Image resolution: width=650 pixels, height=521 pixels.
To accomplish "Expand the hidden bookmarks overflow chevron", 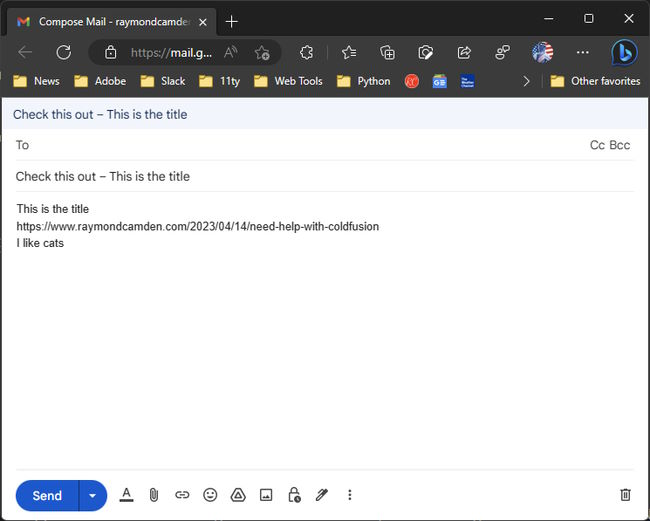I will click(527, 81).
